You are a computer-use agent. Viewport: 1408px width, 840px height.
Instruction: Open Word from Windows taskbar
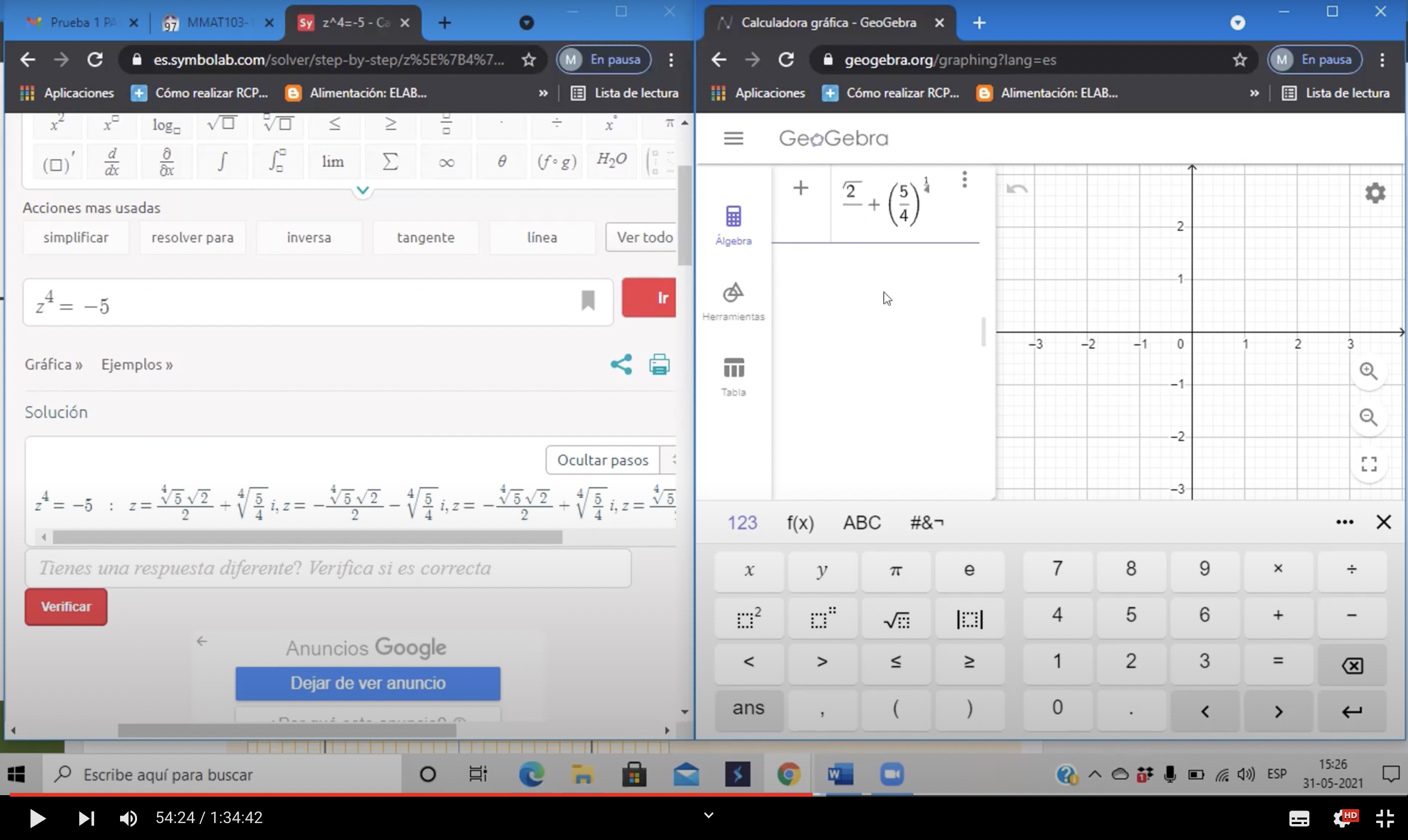coord(841,774)
